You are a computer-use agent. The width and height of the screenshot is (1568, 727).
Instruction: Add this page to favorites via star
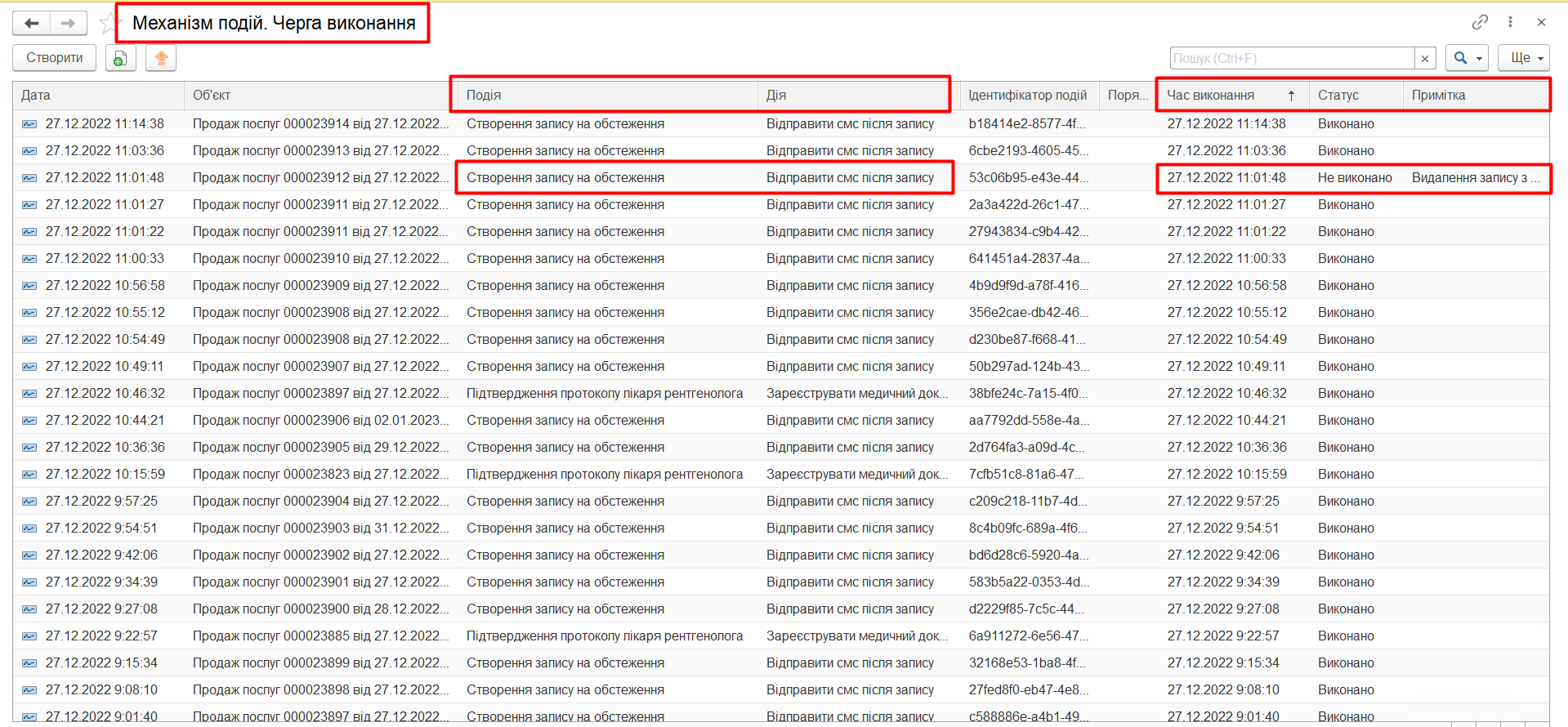point(107,23)
